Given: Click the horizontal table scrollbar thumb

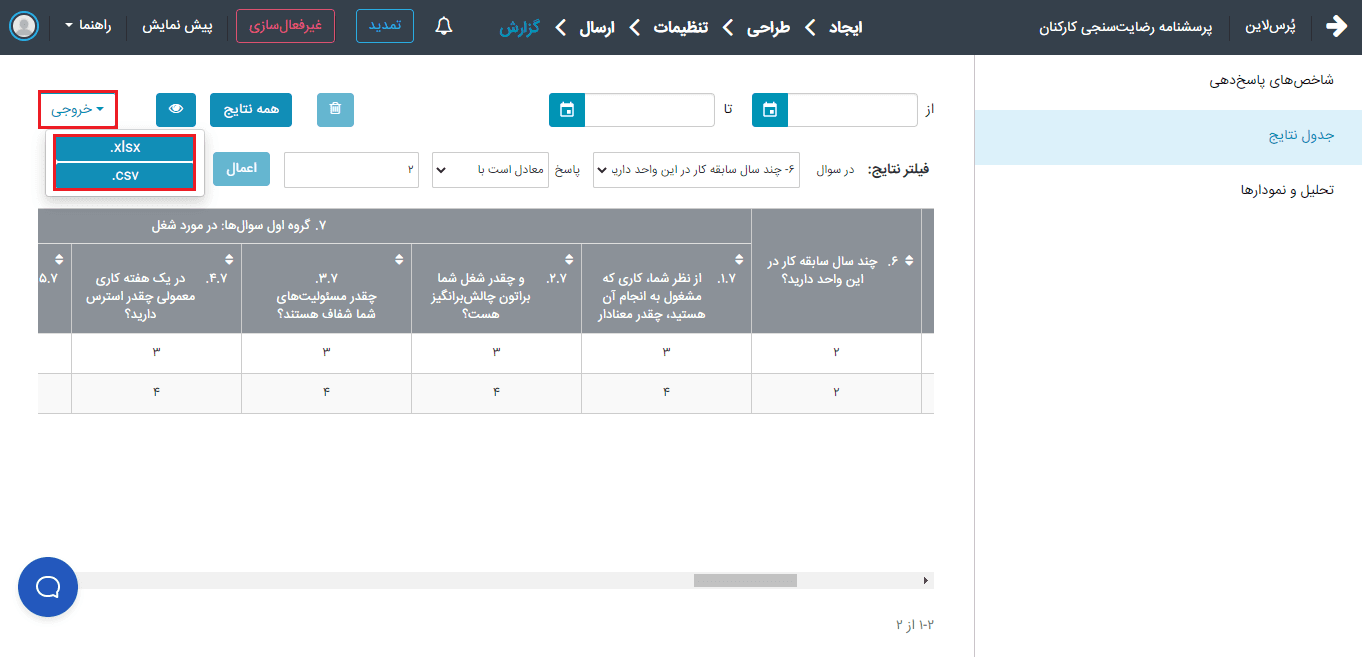Looking at the screenshot, I should tap(745, 580).
